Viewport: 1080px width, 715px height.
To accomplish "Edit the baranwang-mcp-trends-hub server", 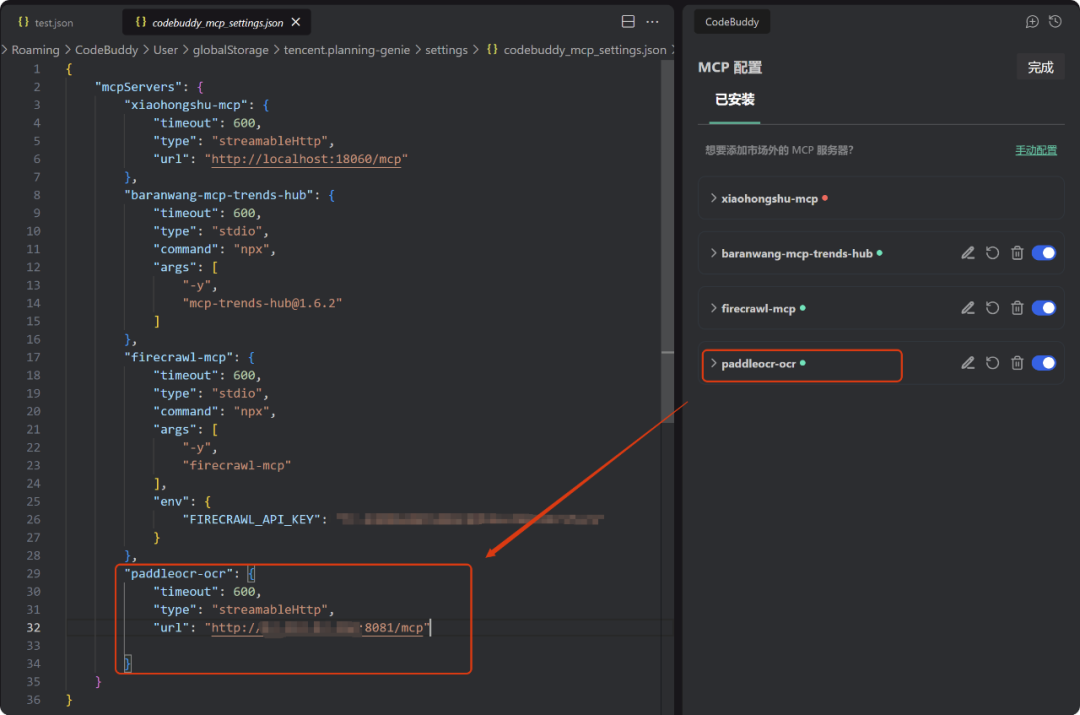I will (x=968, y=253).
